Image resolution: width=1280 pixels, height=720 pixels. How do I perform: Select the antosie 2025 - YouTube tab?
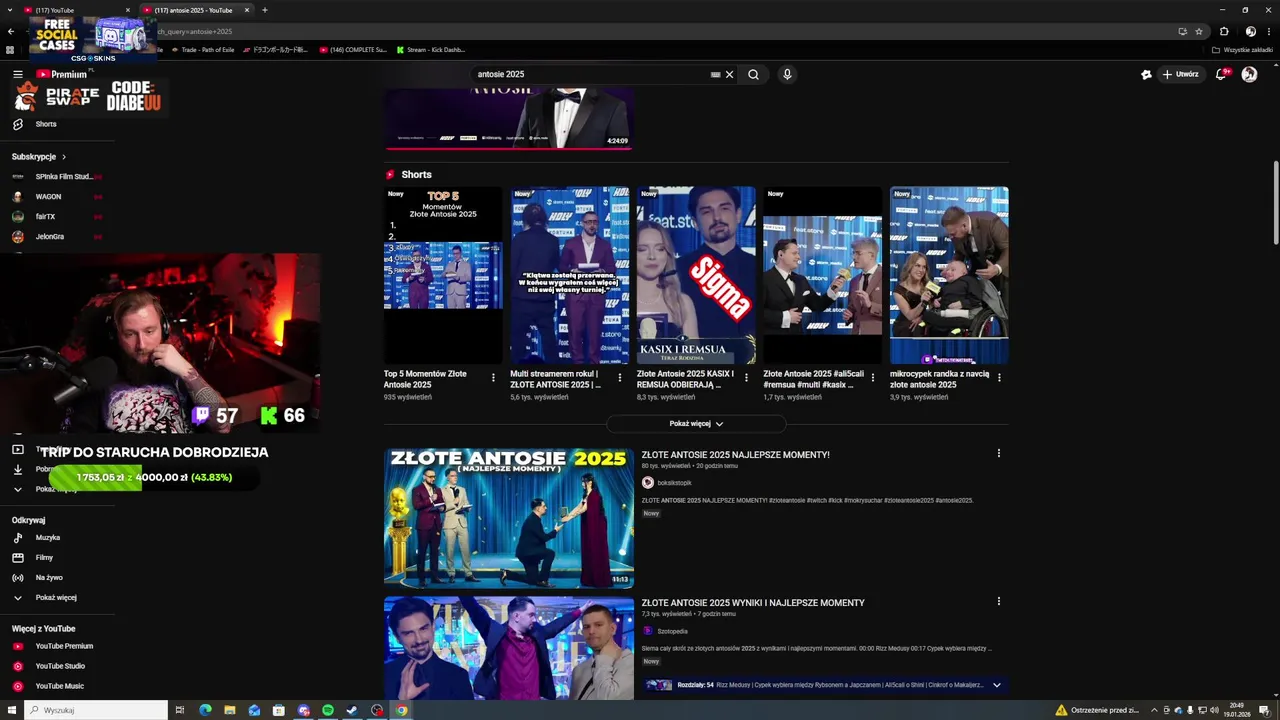click(x=197, y=10)
